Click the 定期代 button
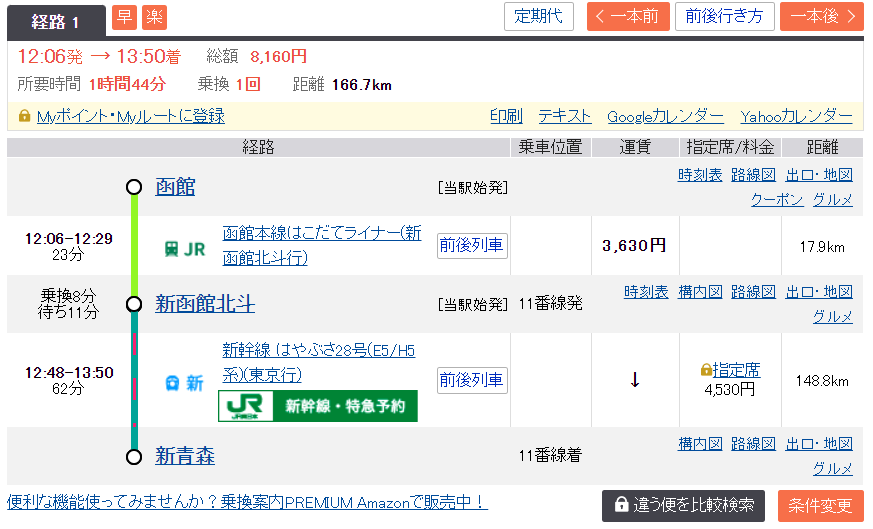Viewport: 873px width, 529px height. [538, 16]
